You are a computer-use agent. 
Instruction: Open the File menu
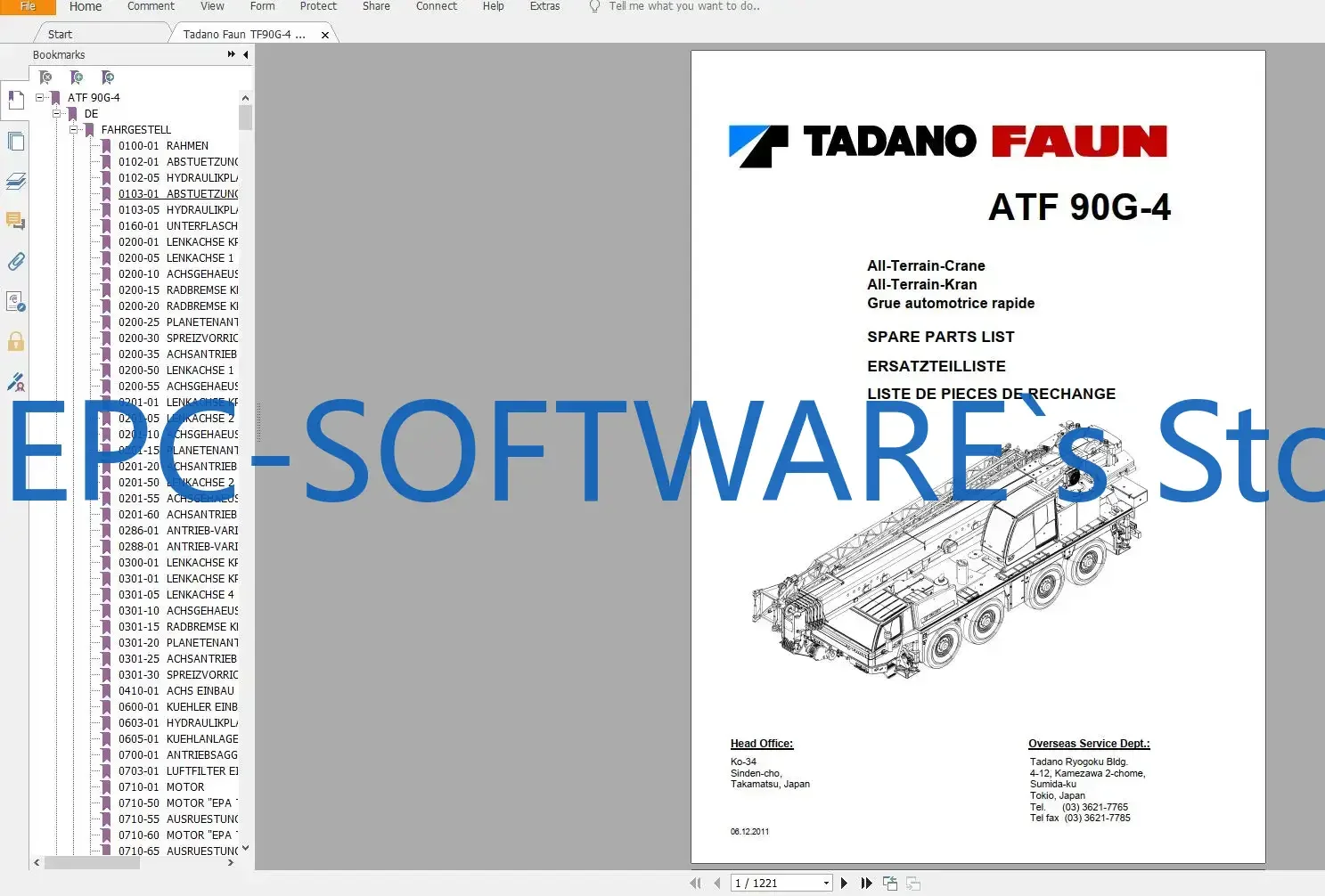(28, 6)
